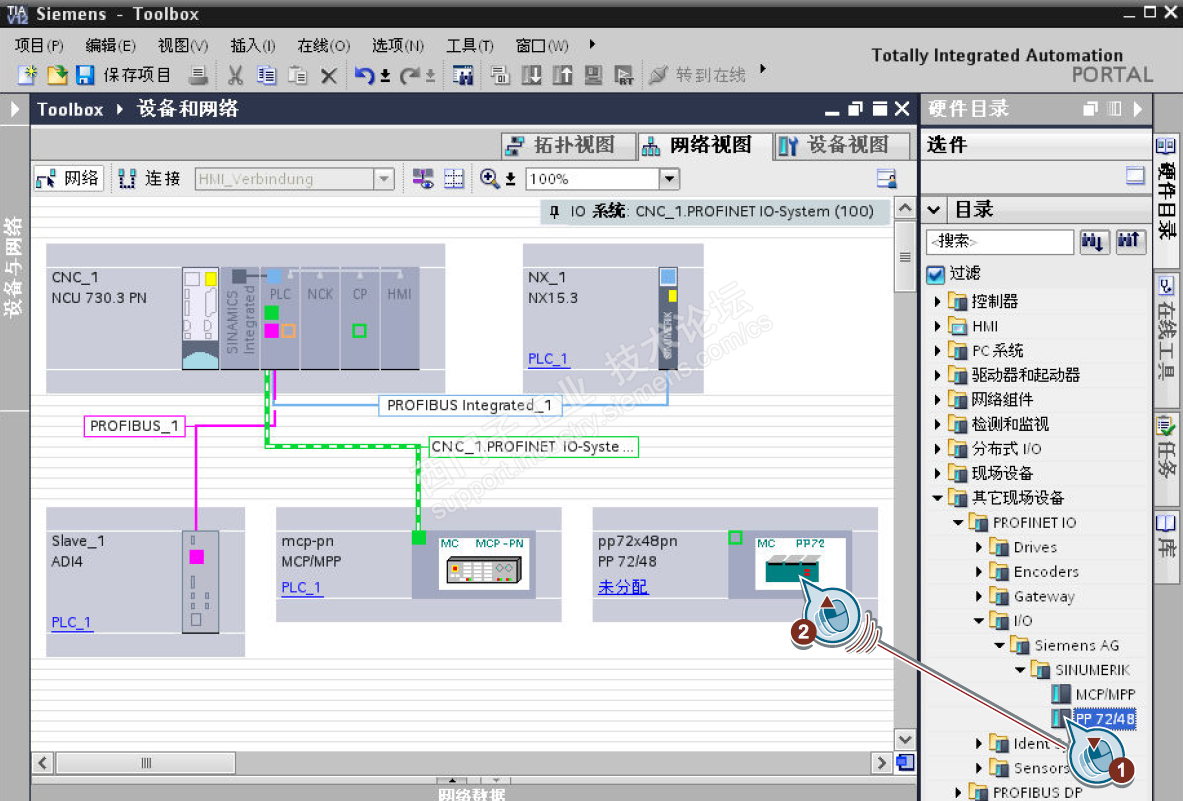Open the 项目(P) menu
This screenshot has width=1183, height=801.
[39, 45]
